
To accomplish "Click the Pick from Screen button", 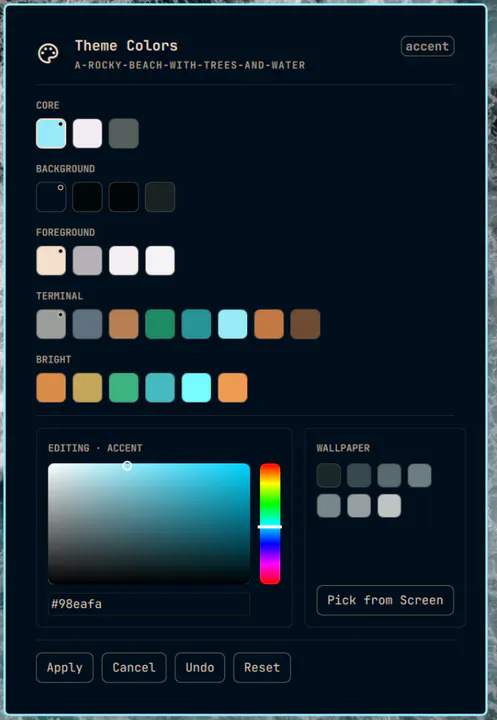I will (x=385, y=600).
